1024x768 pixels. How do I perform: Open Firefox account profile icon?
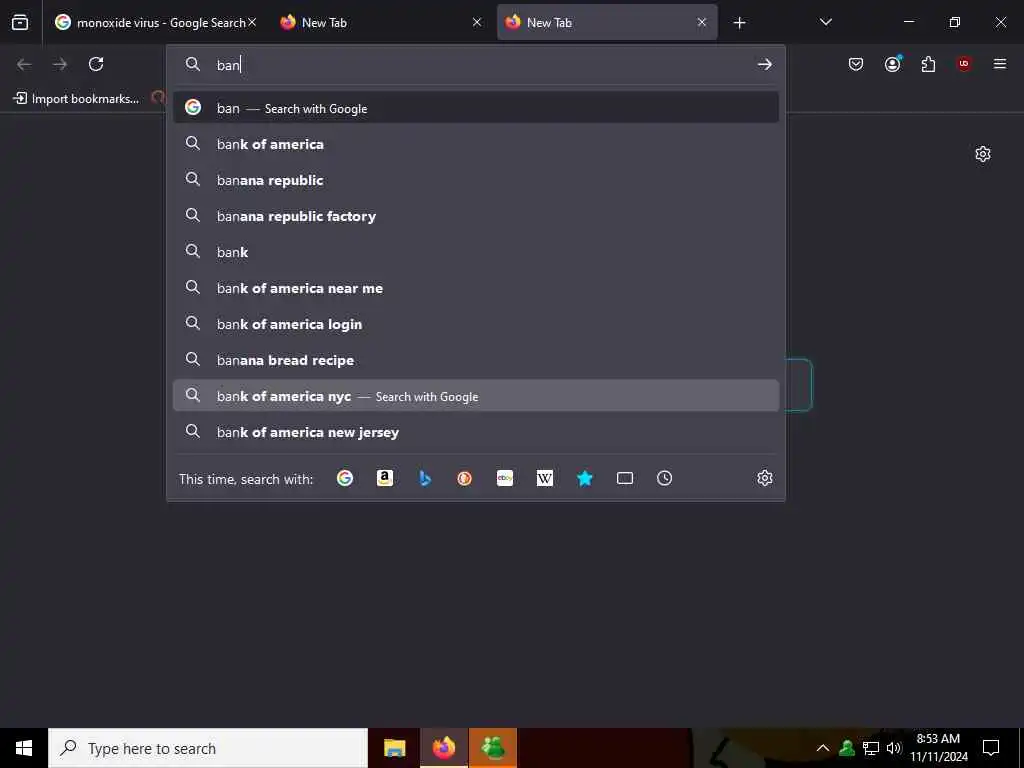tap(892, 64)
